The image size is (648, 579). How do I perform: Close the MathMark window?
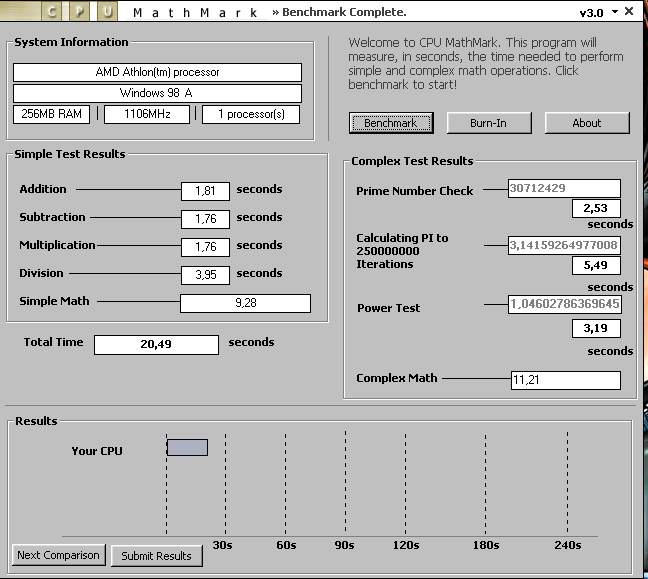[629, 11]
